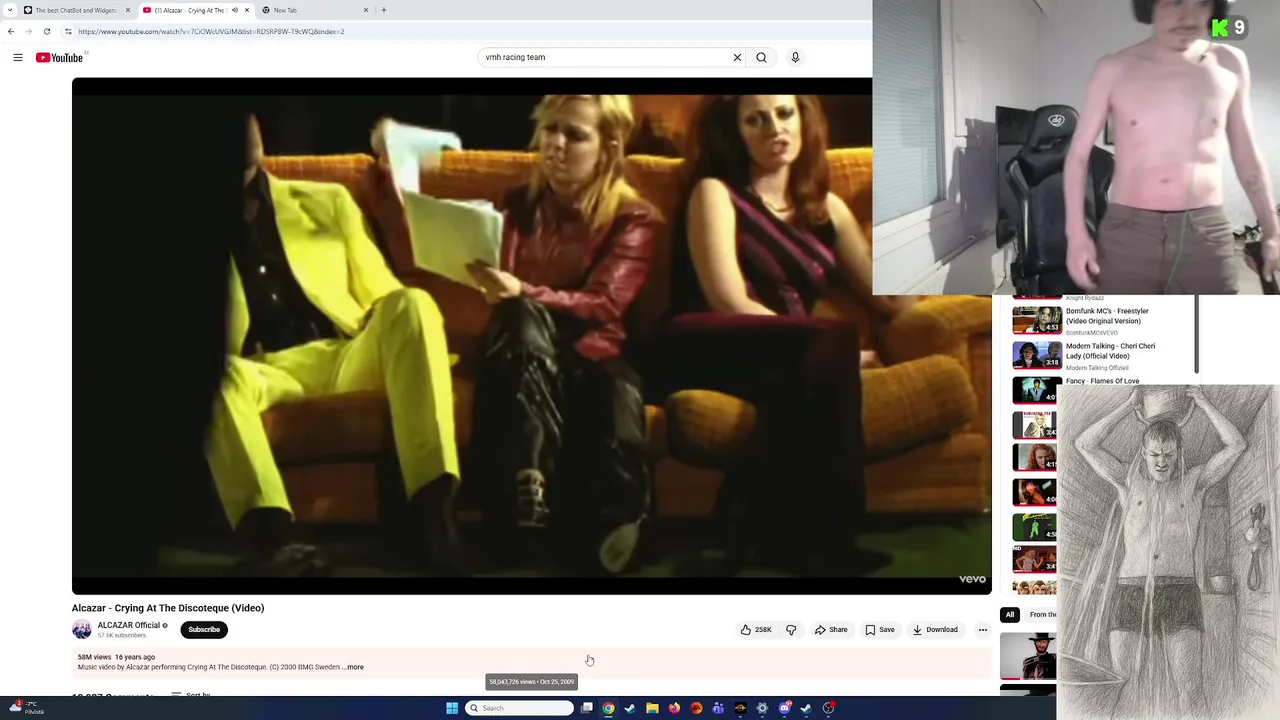Mute the Alcazar tab via its speaker icon

[235, 10]
